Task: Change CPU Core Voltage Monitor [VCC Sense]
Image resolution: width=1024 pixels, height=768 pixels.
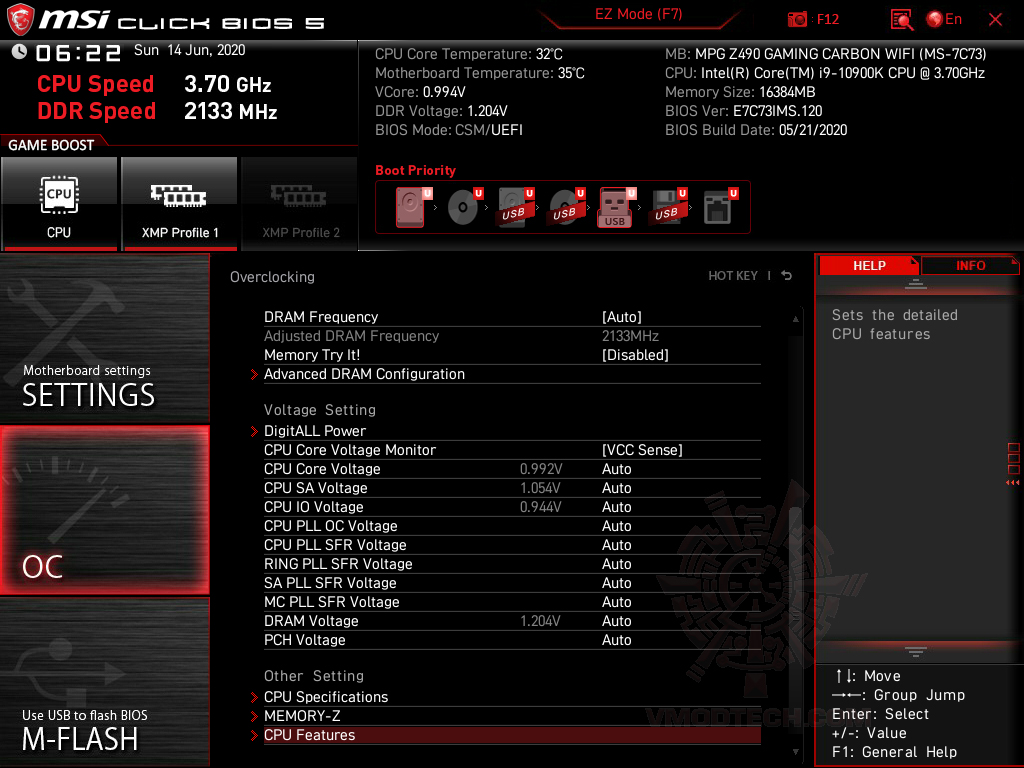Action: coord(512,449)
